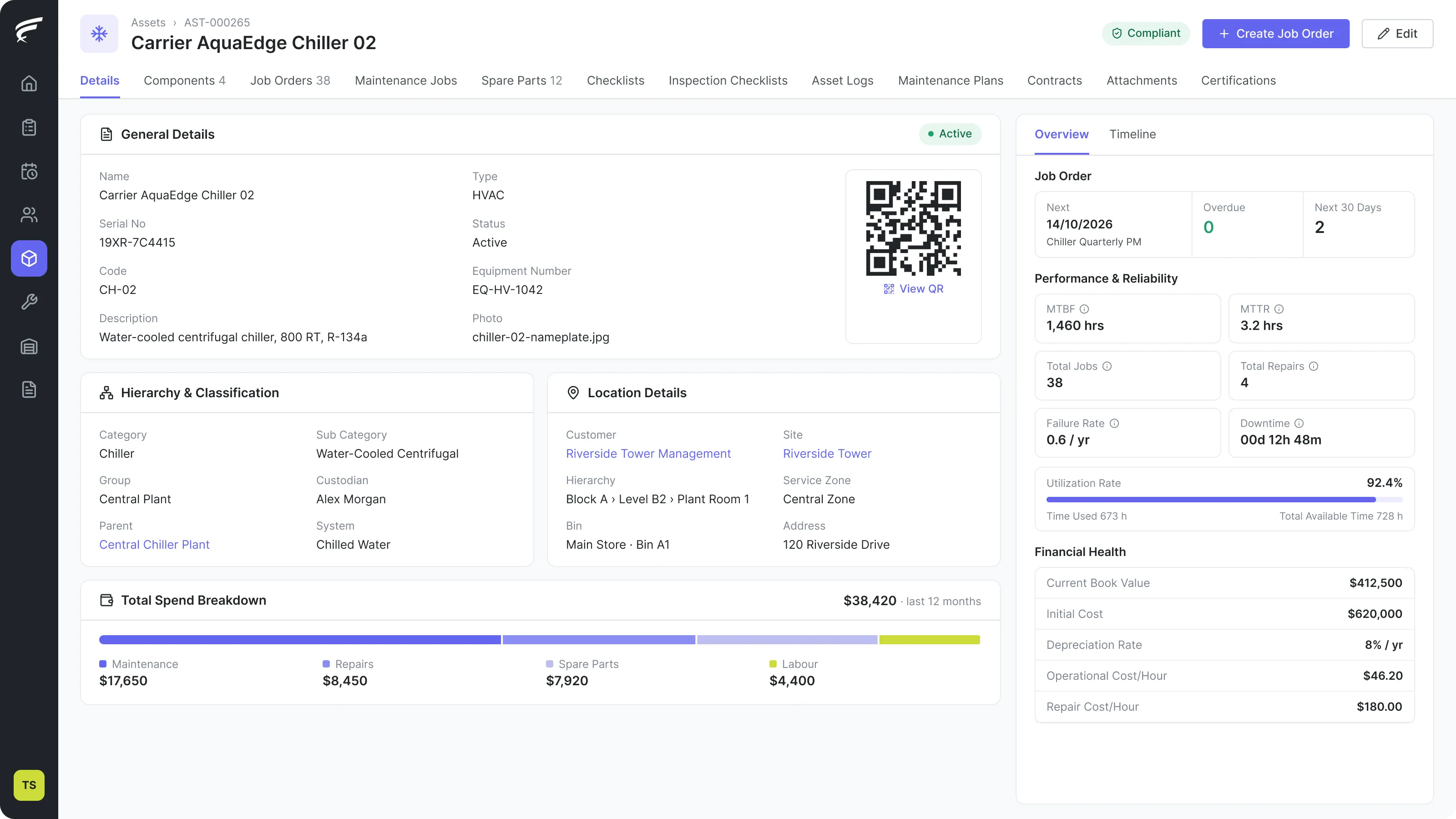Click the Hierarchy & Classification tree icon
This screenshot has width=1456, height=819.
click(x=106, y=393)
